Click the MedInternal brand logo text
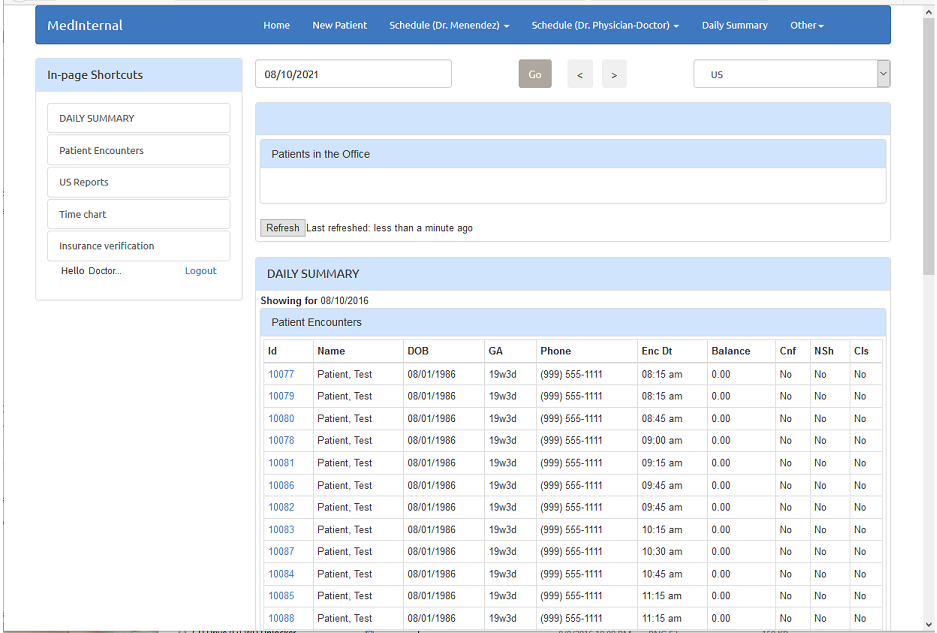937x633 pixels. click(x=85, y=25)
